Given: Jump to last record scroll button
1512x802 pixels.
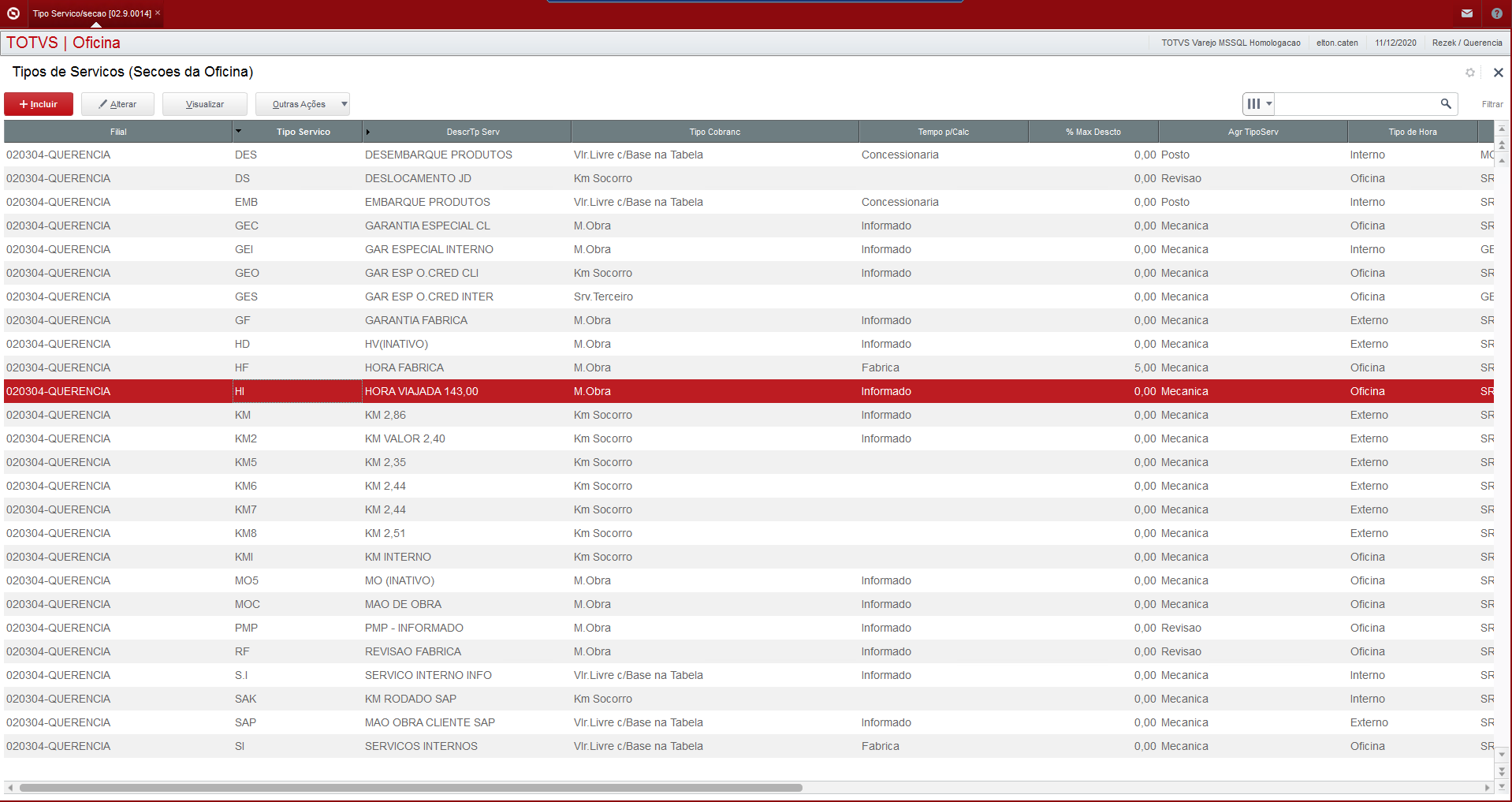Looking at the screenshot, I should click(x=1502, y=786).
